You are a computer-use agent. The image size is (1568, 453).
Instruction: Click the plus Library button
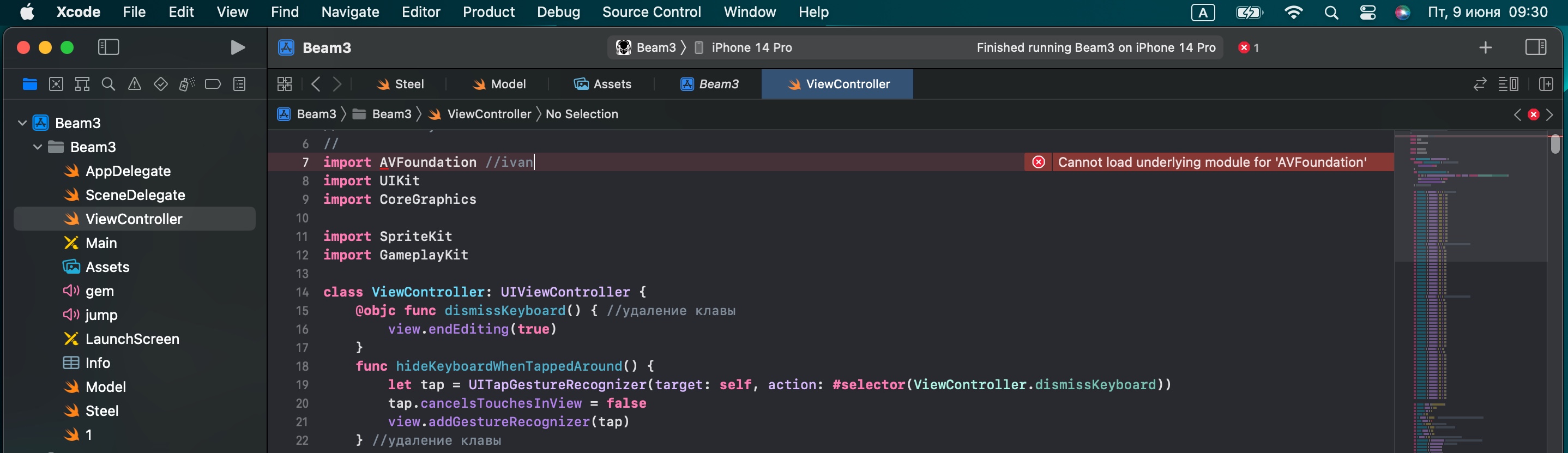click(x=1485, y=47)
